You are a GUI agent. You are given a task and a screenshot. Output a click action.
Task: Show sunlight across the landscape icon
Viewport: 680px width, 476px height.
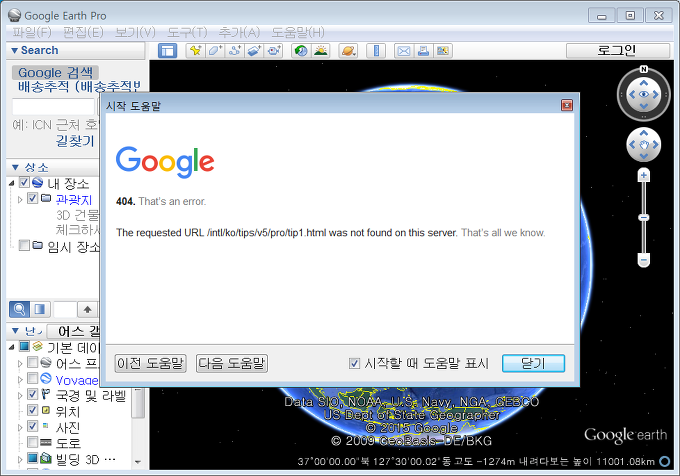pos(320,51)
